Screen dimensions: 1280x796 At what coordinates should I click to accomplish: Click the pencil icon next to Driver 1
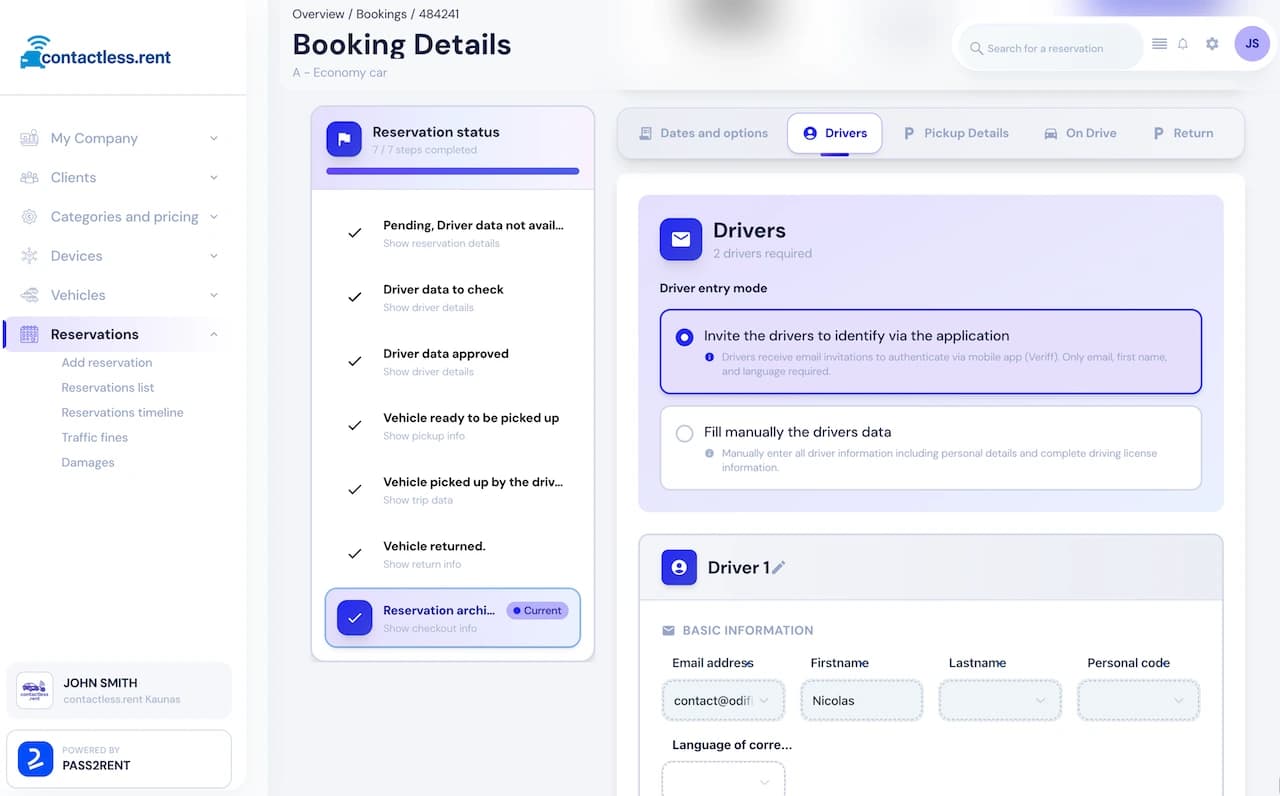(x=779, y=568)
